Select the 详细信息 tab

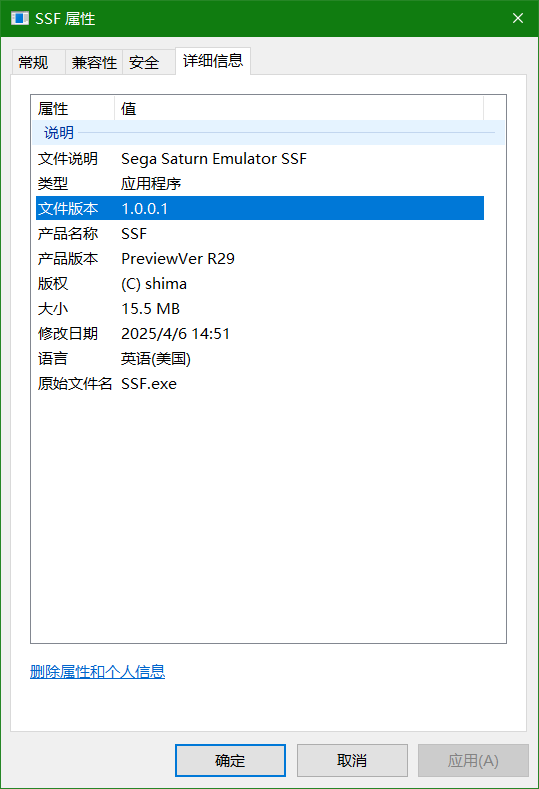[x=213, y=61]
